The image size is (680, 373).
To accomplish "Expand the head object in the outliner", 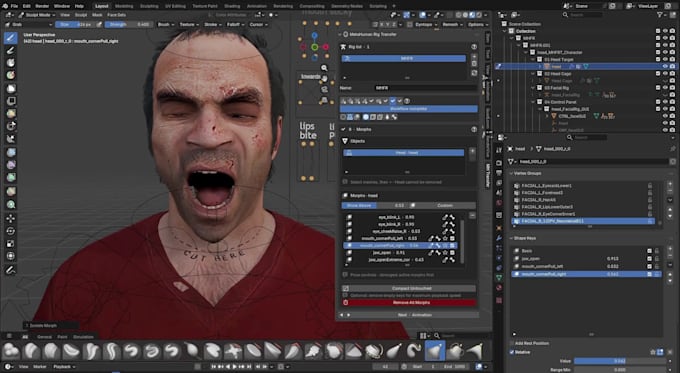I will tap(540, 66).
